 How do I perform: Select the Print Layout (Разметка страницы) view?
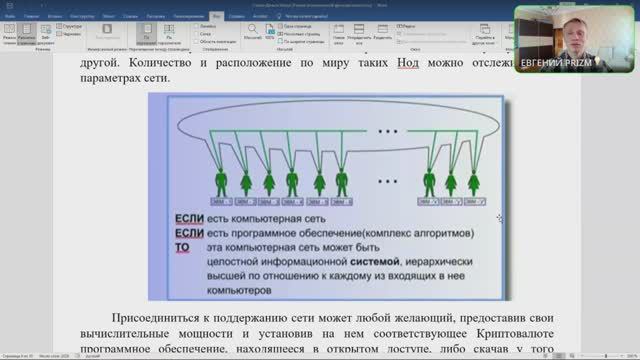tap(27, 34)
